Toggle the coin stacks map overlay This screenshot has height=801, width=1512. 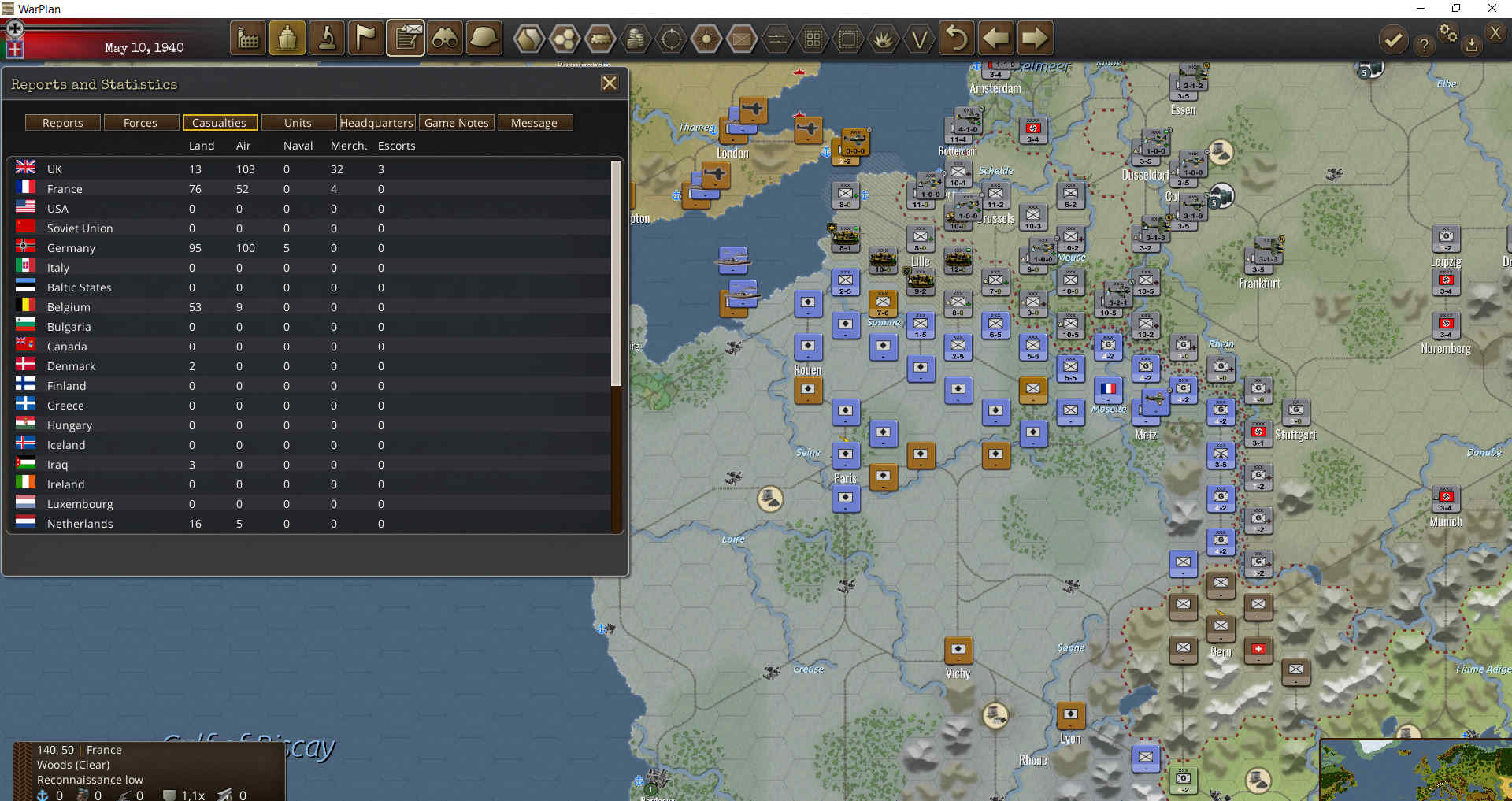coord(636,38)
